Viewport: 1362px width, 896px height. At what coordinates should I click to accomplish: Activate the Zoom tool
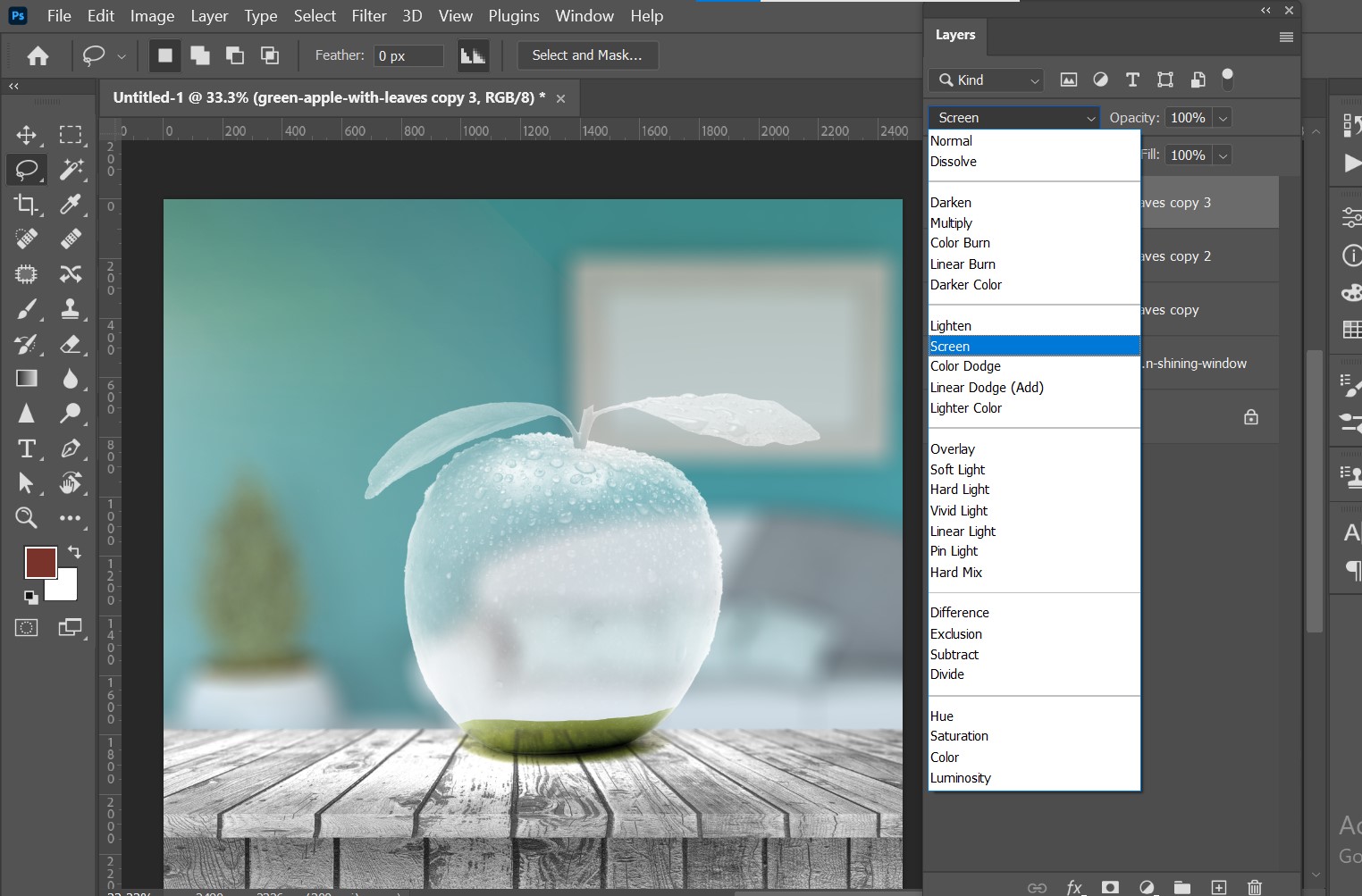pos(27,517)
